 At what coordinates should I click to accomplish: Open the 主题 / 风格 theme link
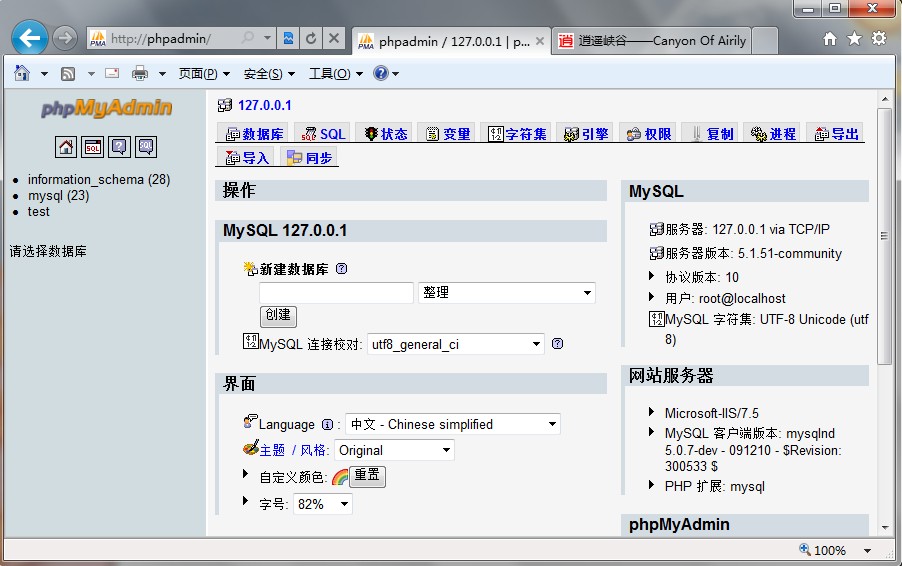pyautogui.click(x=294, y=450)
